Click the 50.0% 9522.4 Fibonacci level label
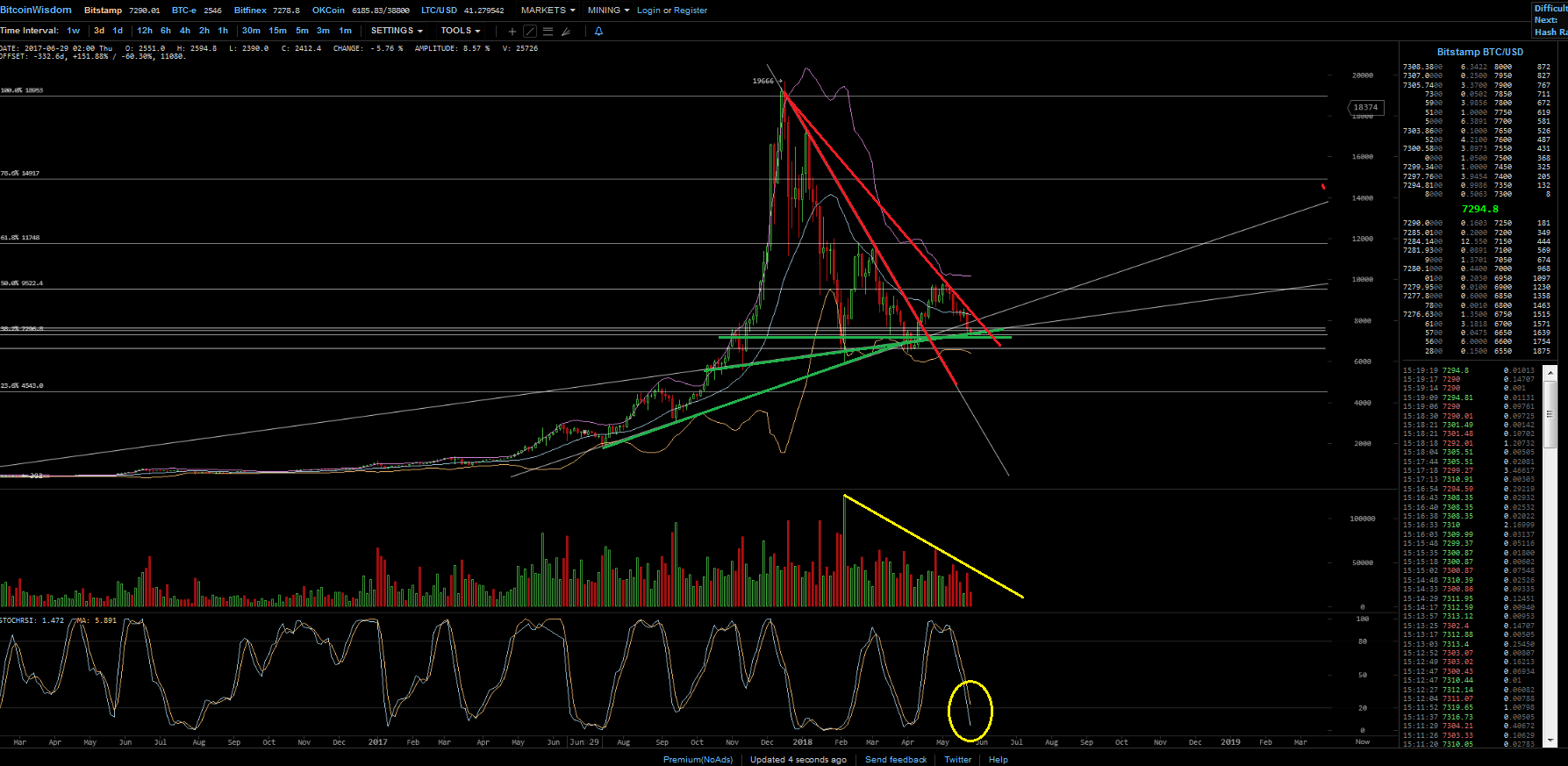This screenshot has height=766, width=1568. tap(22, 283)
